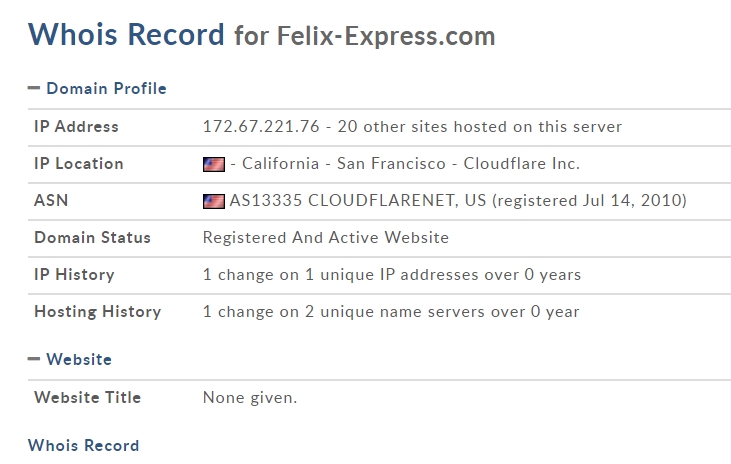This screenshot has width=731, height=464.
Task: Click the Hosting History row label
Action: (98, 312)
